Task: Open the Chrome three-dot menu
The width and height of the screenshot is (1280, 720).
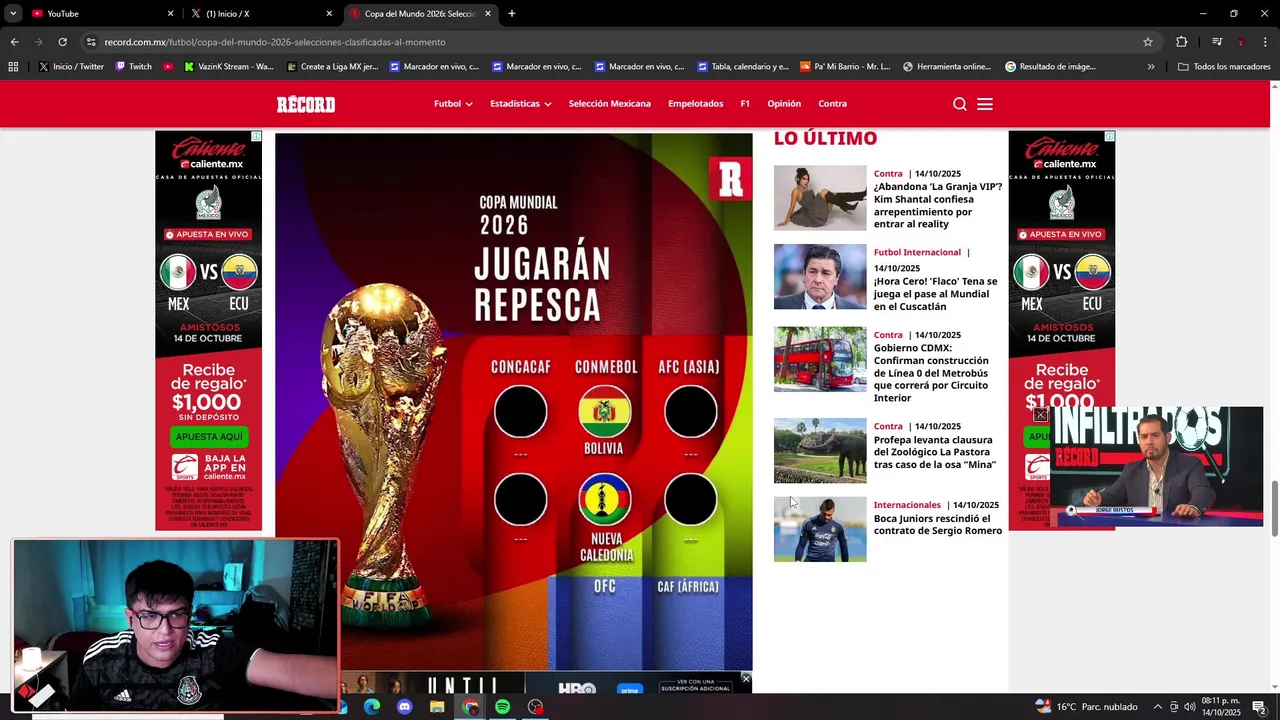Action: pyautogui.click(x=1266, y=42)
